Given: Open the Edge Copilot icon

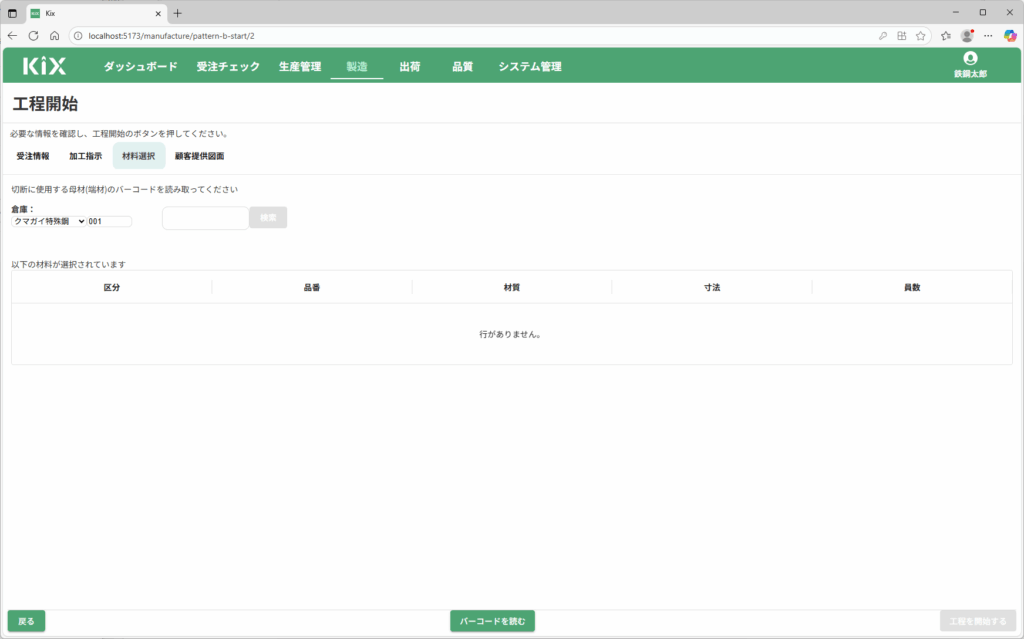Looking at the screenshot, I should point(1010,36).
